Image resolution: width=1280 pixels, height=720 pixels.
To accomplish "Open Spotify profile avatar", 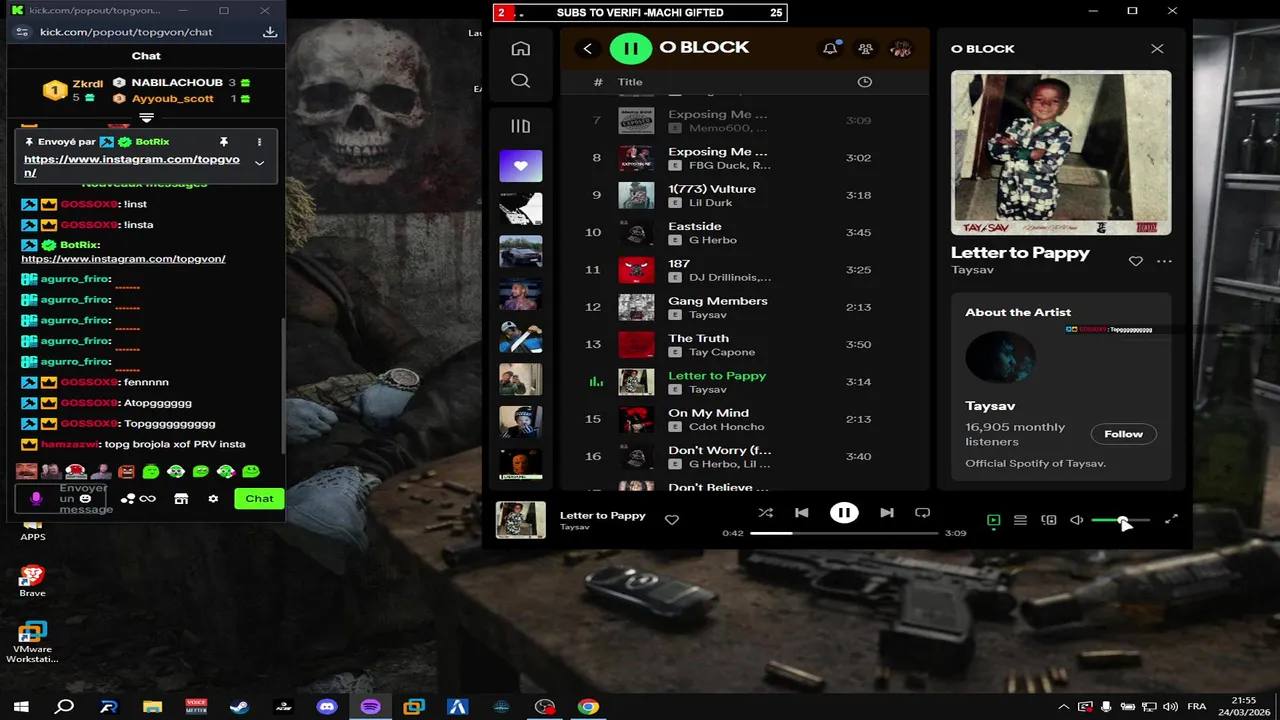I will (x=901, y=48).
